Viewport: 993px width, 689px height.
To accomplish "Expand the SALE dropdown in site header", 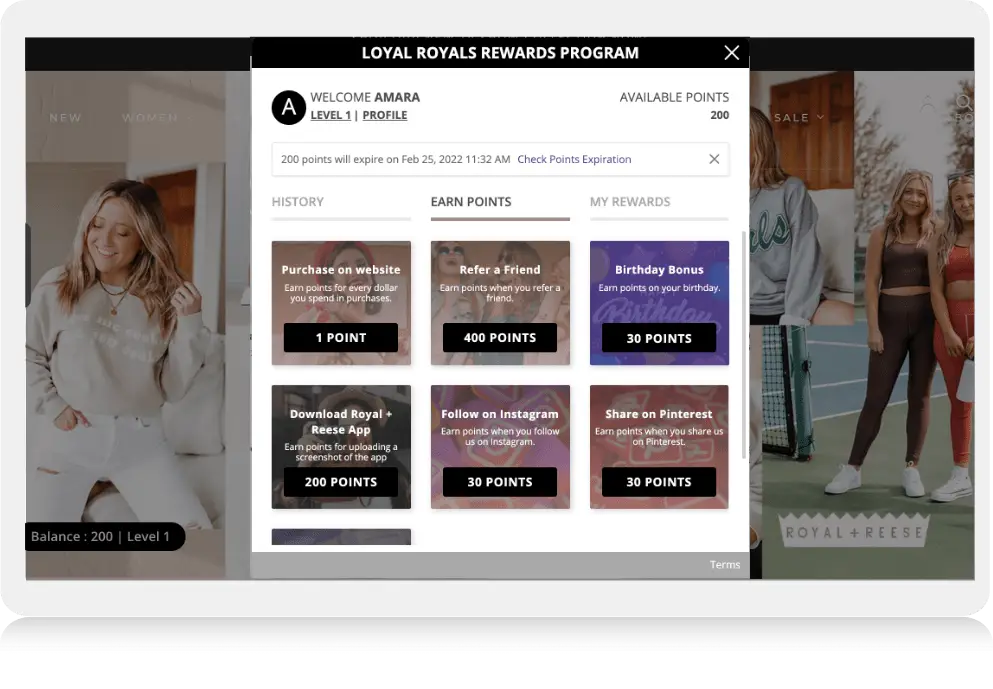I will tap(799, 118).
